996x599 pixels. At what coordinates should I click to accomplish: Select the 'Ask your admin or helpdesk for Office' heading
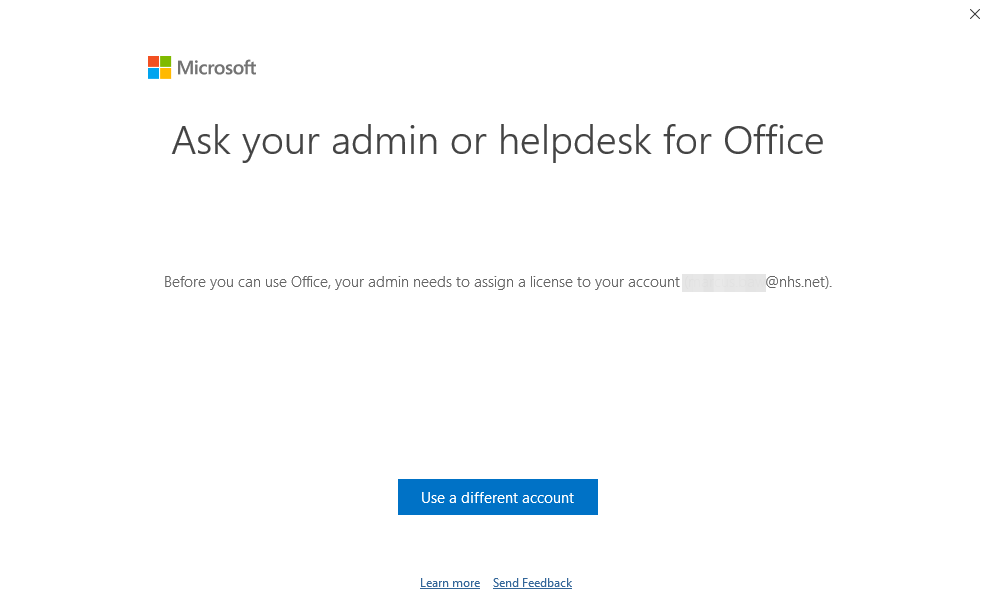point(497,140)
